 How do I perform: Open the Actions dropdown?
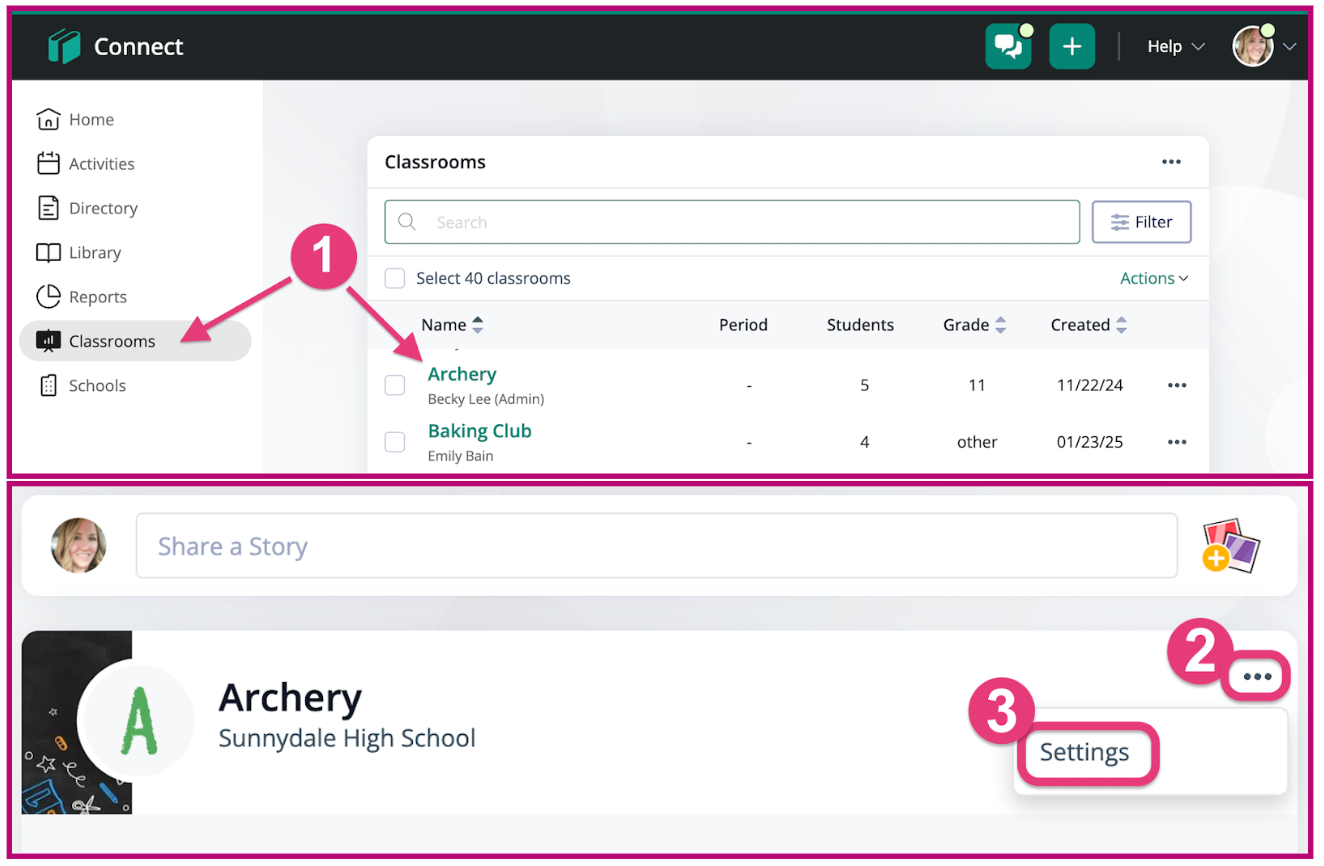pyautogui.click(x=1154, y=278)
